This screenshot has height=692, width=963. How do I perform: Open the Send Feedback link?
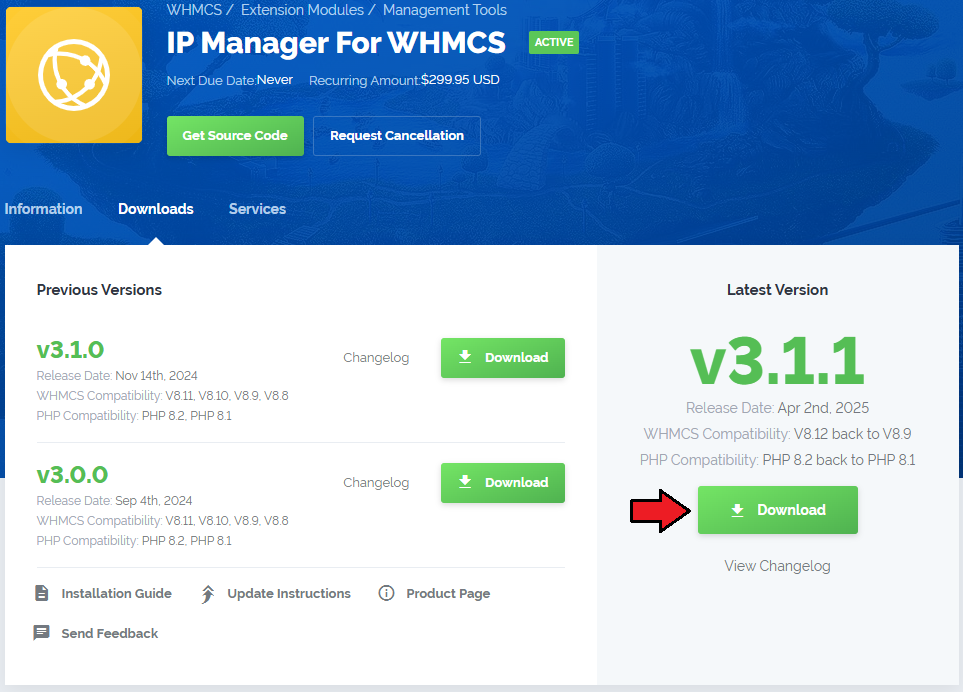pyautogui.click(x=110, y=633)
